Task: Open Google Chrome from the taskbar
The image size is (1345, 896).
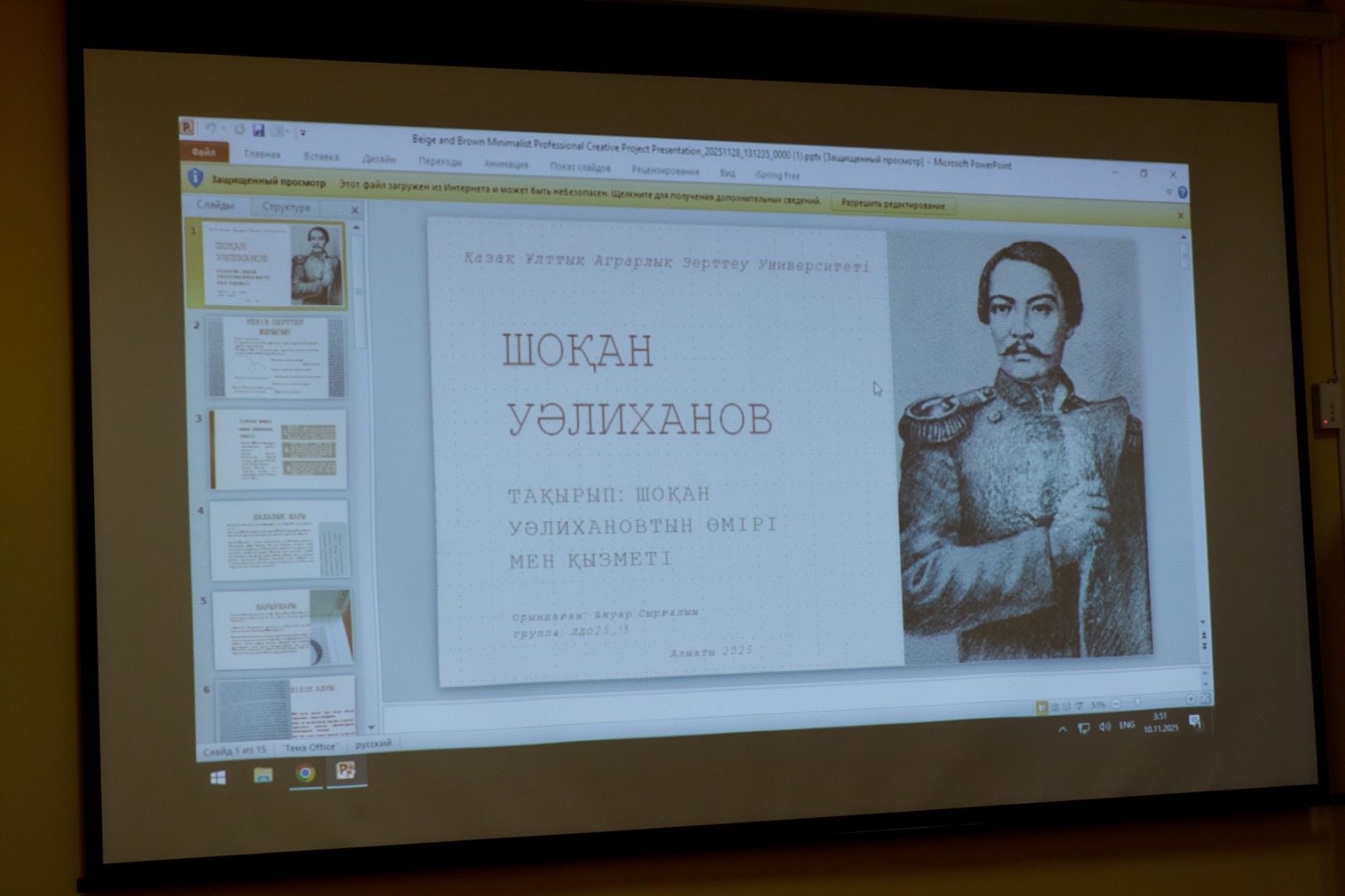Action: pos(305,773)
